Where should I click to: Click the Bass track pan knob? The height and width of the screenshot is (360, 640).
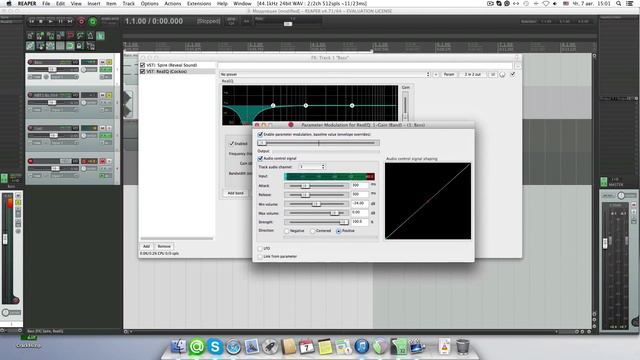click(84, 69)
